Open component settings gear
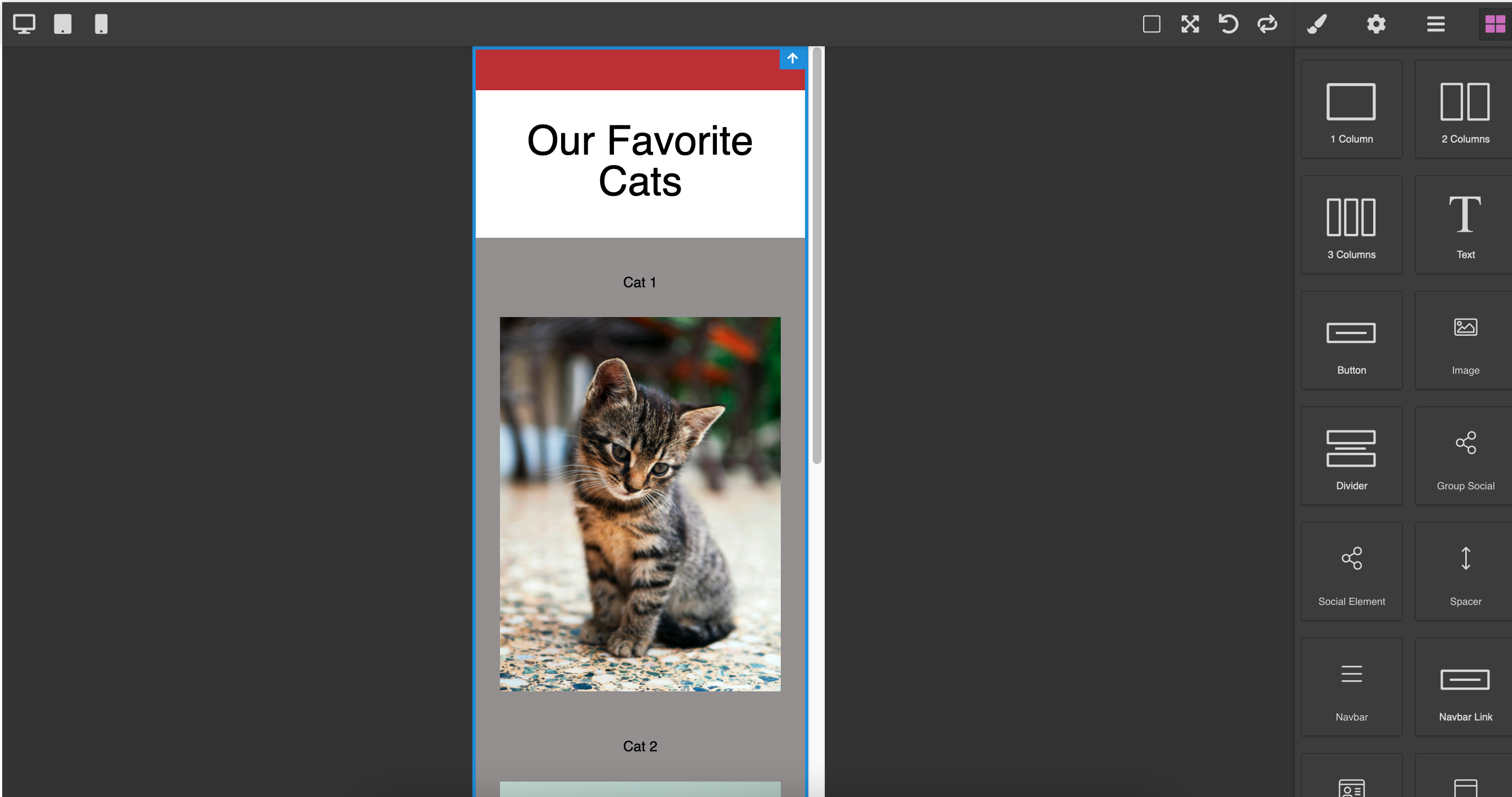Viewport: 1512px width, 797px height. click(x=1376, y=24)
